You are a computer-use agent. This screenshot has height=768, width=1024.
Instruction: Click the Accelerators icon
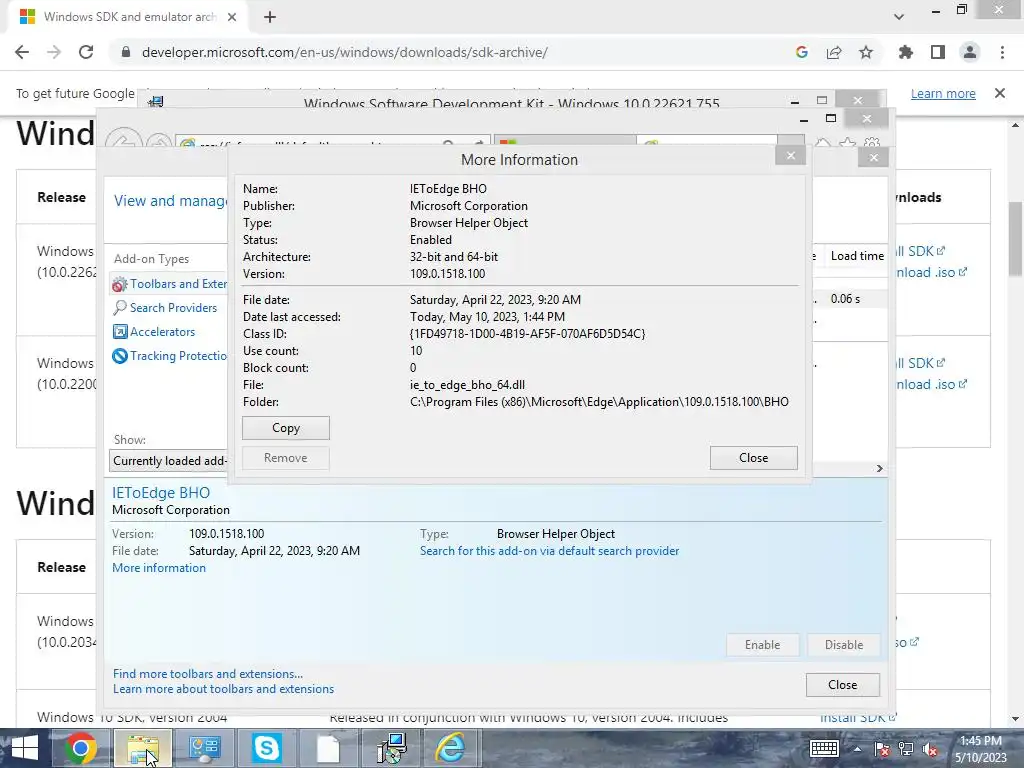pyautogui.click(x=120, y=332)
